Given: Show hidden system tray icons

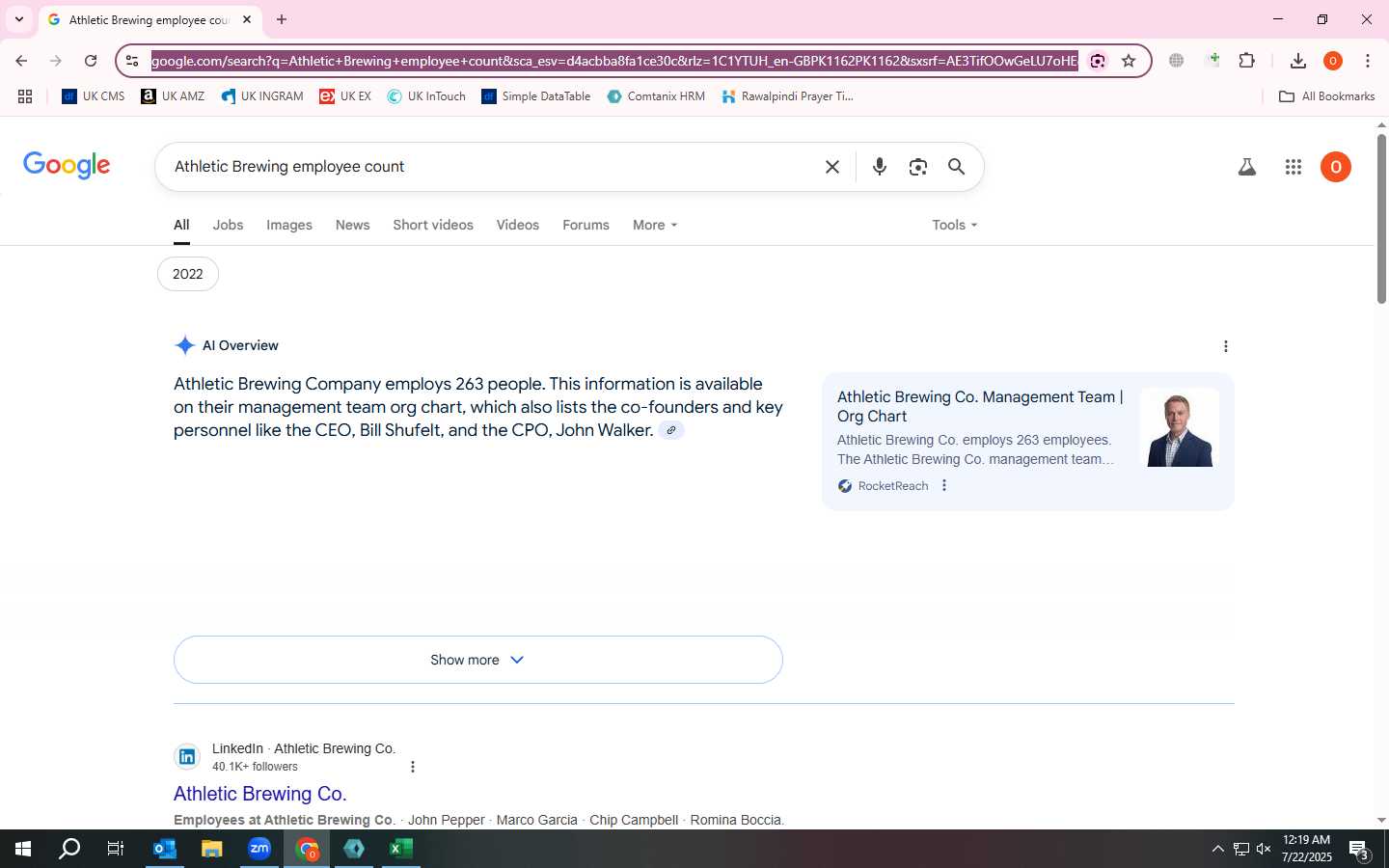Looking at the screenshot, I should 1217,849.
